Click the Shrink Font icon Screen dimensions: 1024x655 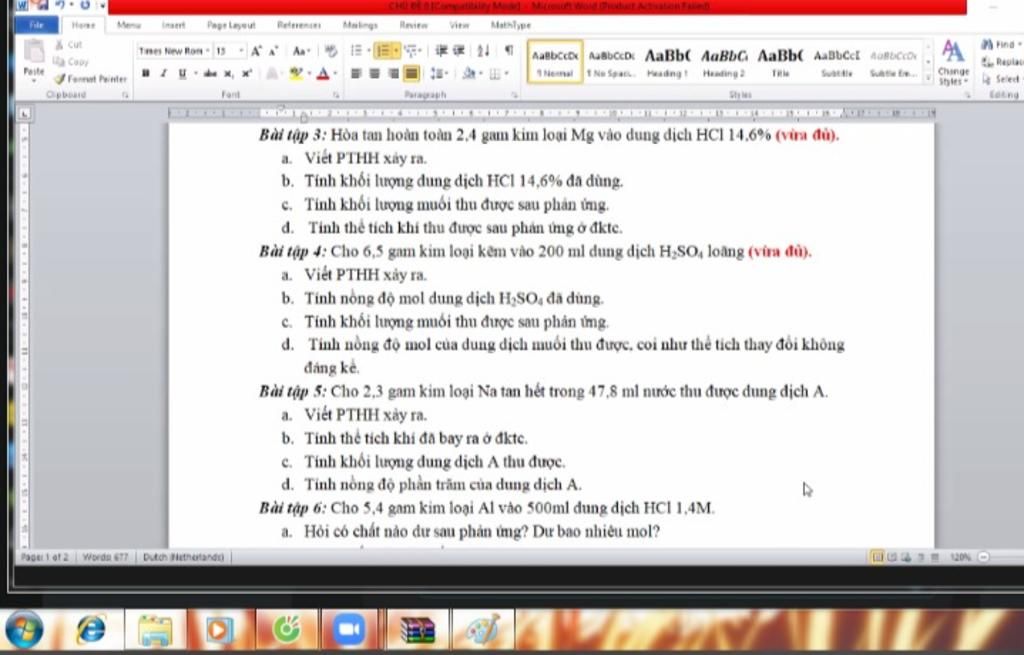(273, 51)
